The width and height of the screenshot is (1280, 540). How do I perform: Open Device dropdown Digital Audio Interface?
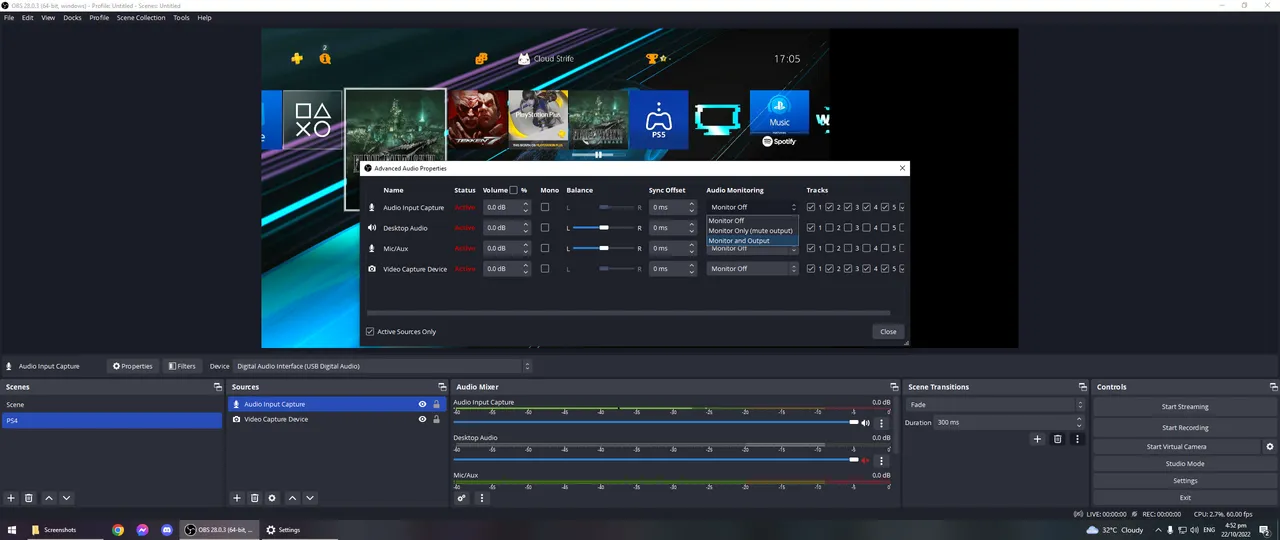click(383, 366)
